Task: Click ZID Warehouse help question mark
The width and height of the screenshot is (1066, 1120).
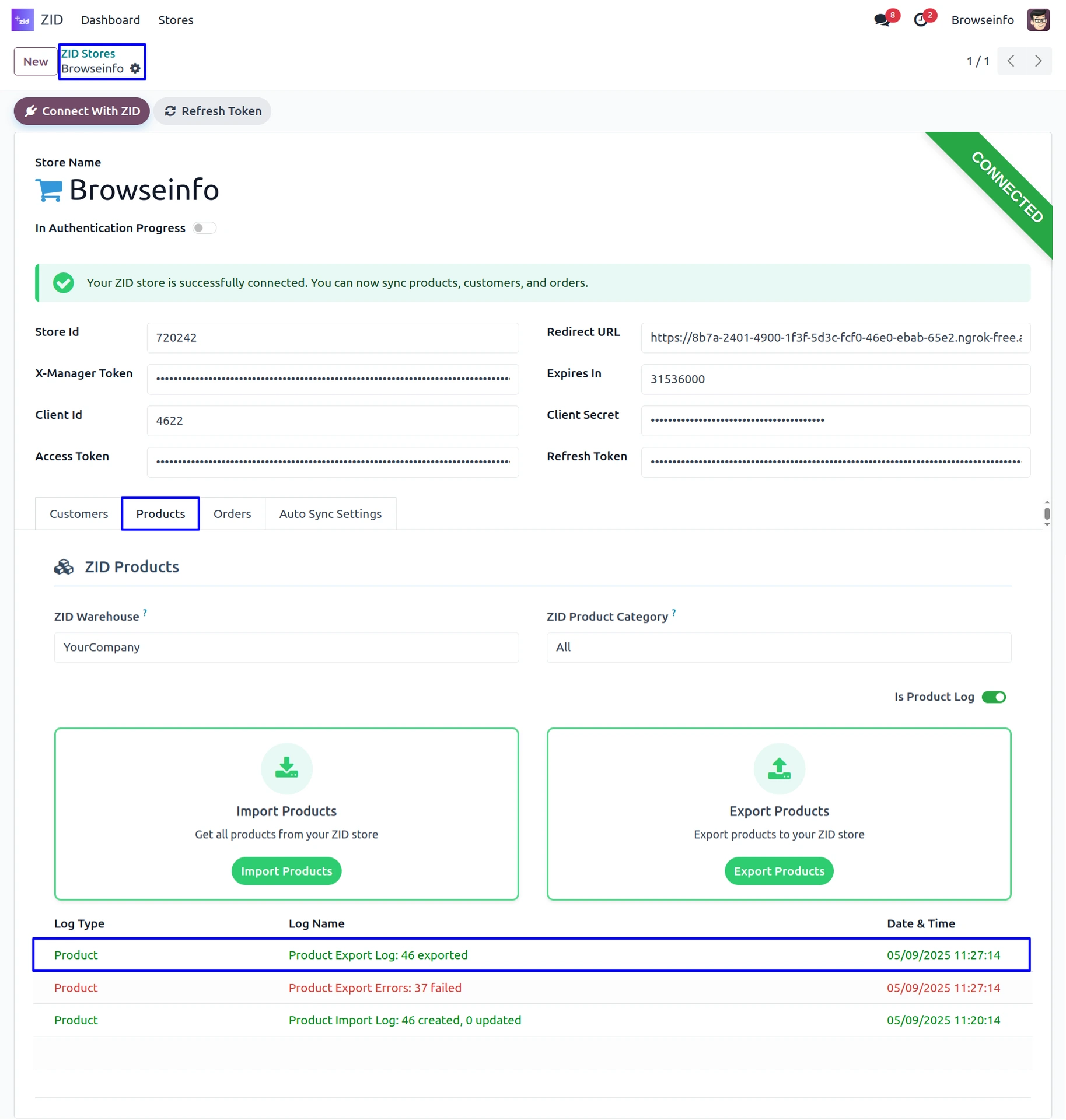Action: 145,612
